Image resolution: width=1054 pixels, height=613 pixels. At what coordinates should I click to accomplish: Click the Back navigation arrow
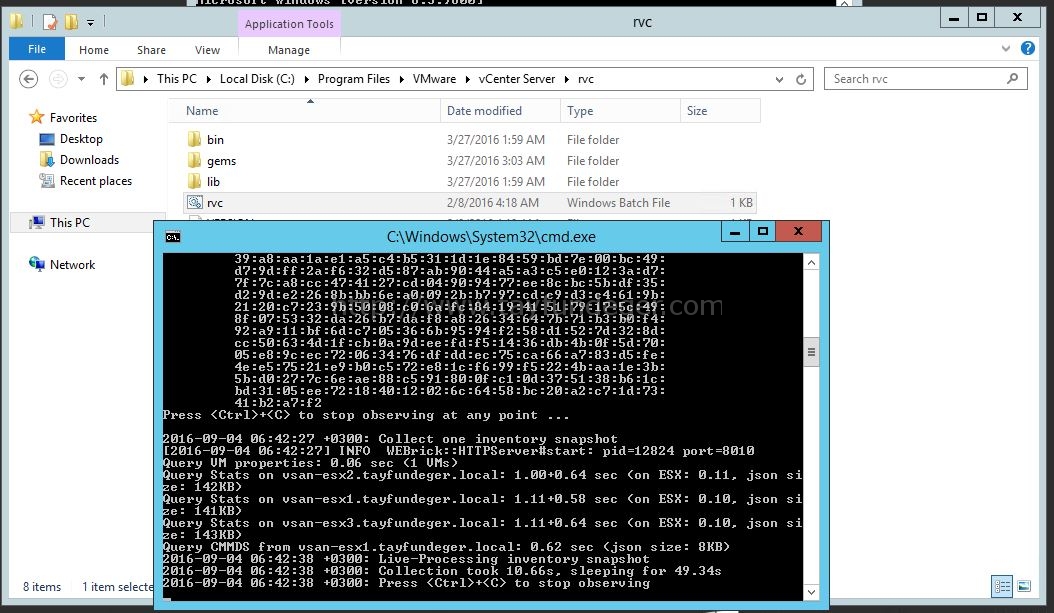(x=28, y=79)
